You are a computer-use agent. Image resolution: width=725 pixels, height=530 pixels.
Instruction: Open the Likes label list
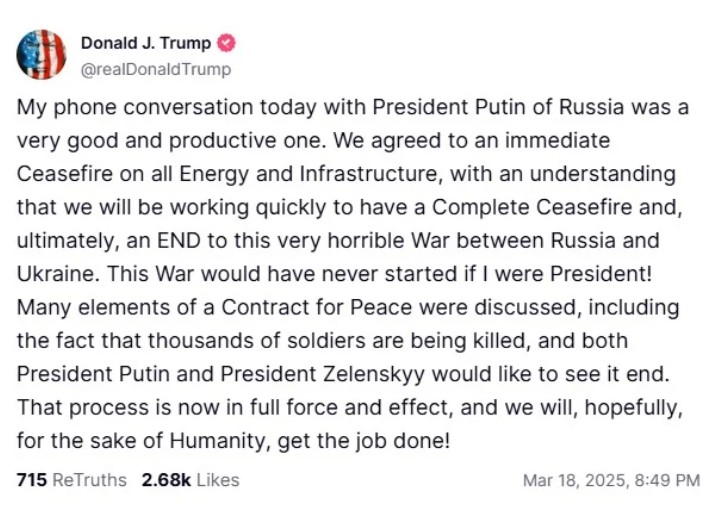coord(218,480)
